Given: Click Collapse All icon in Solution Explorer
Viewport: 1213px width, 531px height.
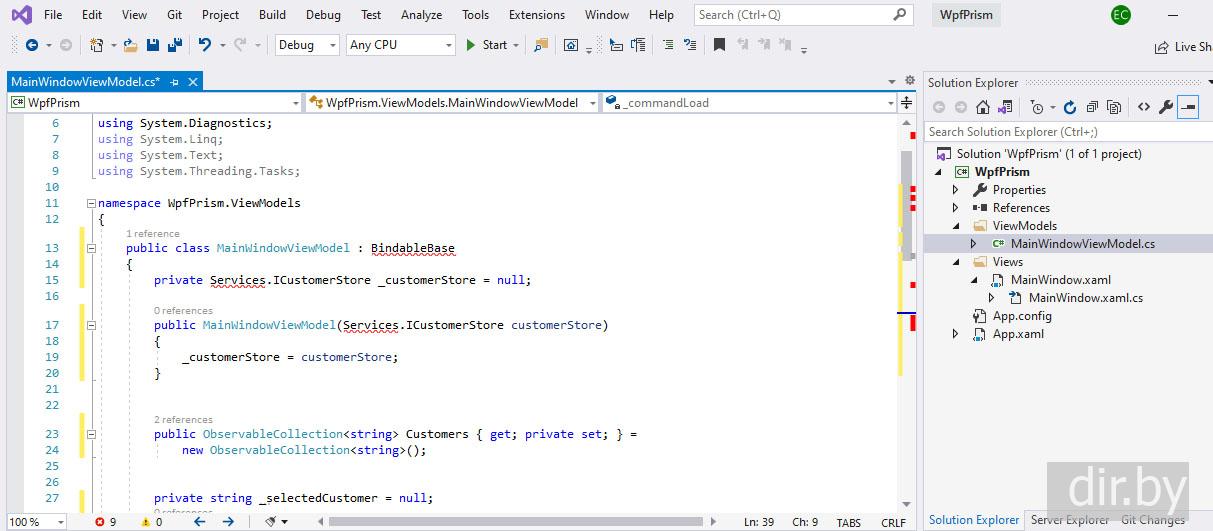Looking at the screenshot, I should pos(1092,108).
